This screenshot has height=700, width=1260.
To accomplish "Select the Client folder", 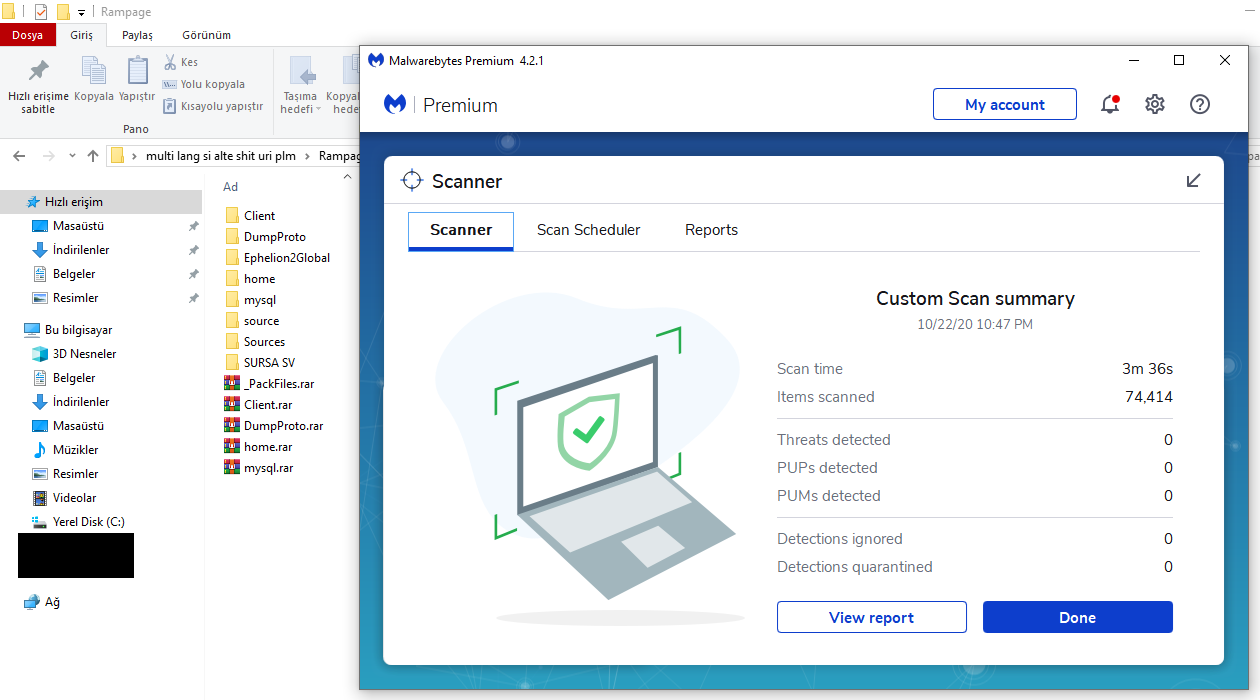I will pyautogui.click(x=250, y=216).
